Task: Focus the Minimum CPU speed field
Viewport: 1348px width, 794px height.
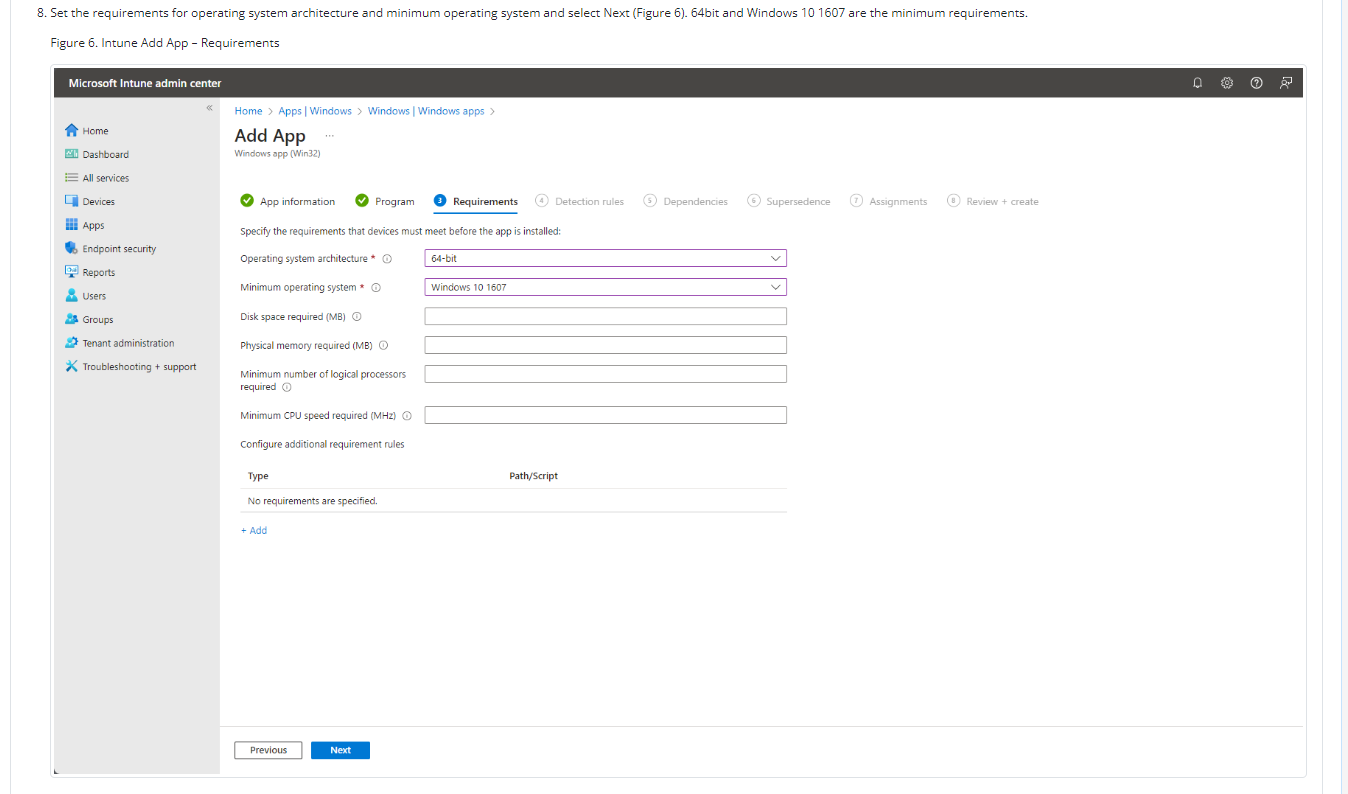Action: pyautogui.click(x=605, y=415)
